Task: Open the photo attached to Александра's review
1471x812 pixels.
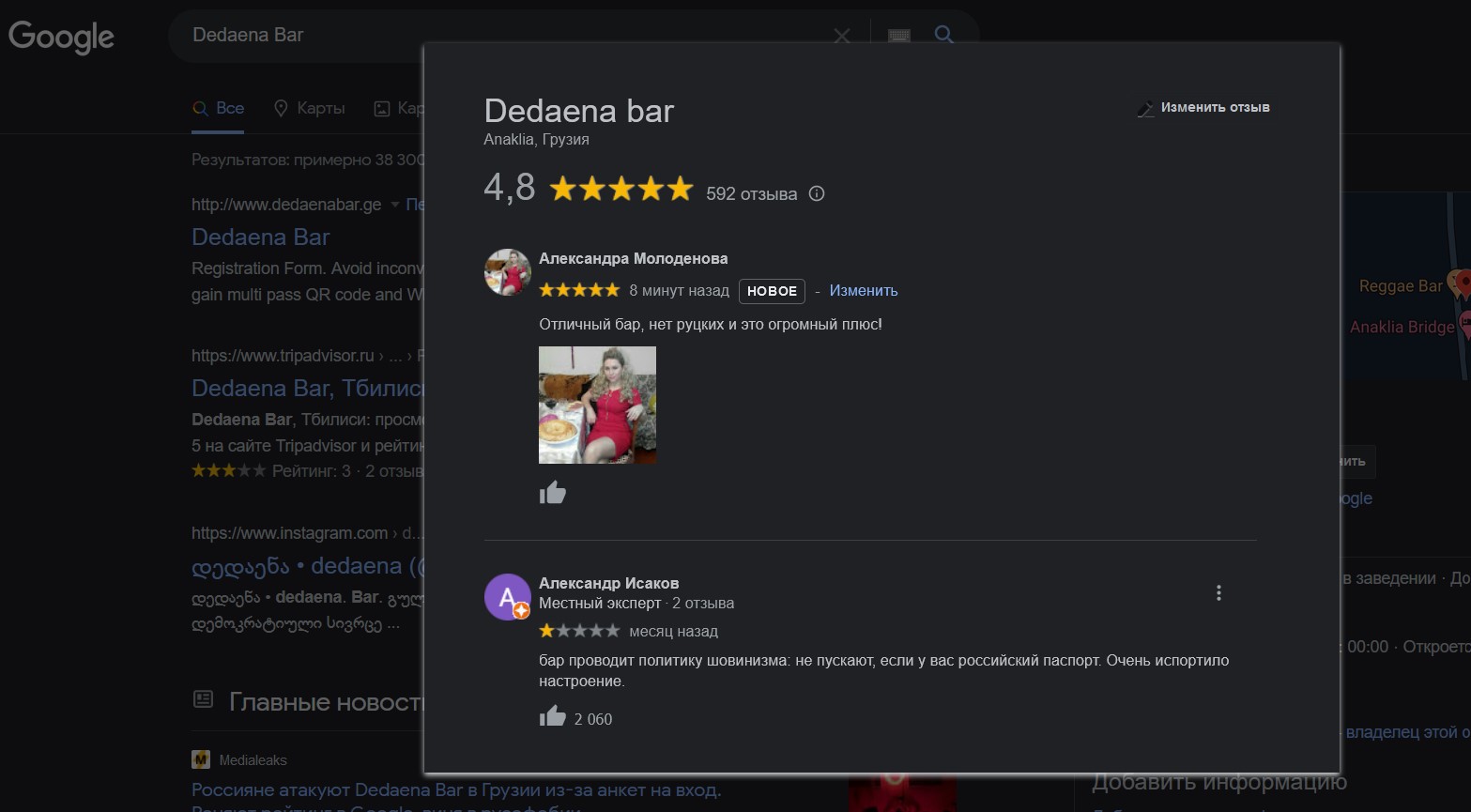Action: click(x=597, y=405)
